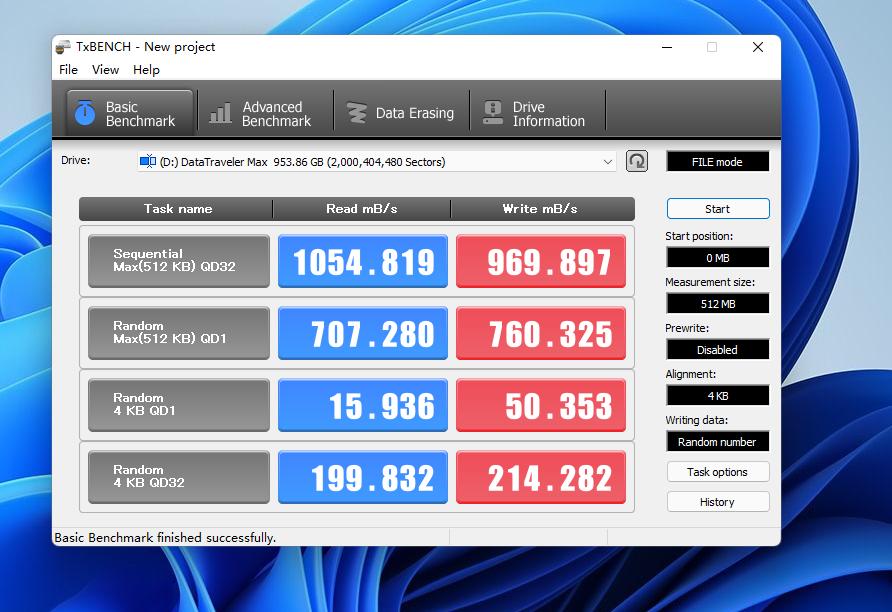Switch to the Data Erasing tab
This screenshot has height=612, width=892.
click(402, 113)
